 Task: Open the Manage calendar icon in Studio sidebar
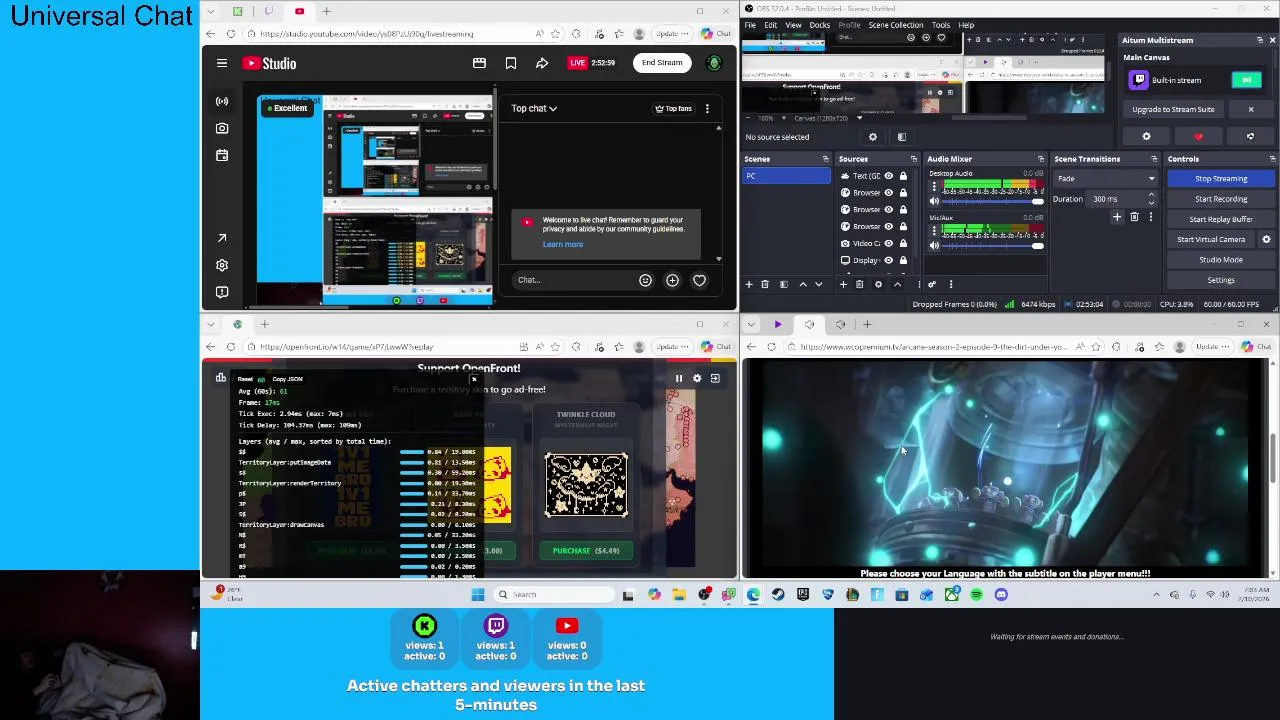[x=222, y=155]
